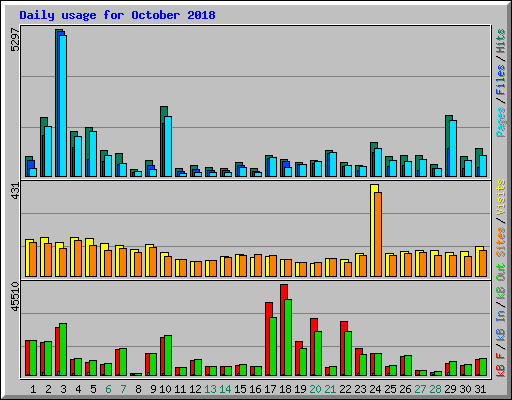Click the 431 axis value

click(15, 191)
